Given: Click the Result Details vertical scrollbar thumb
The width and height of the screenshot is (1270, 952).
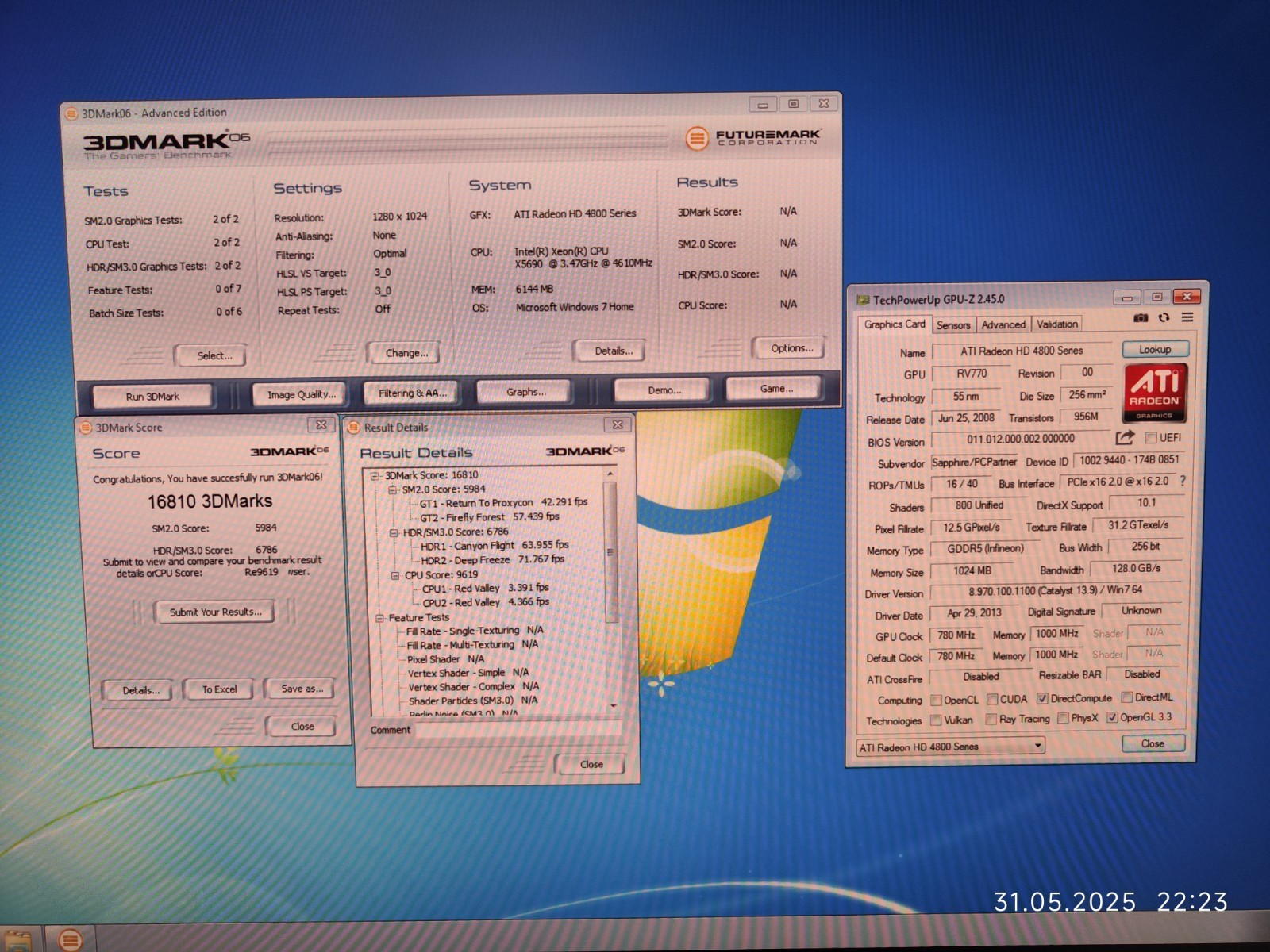Looking at the screenshot, I should pos(610,551).
